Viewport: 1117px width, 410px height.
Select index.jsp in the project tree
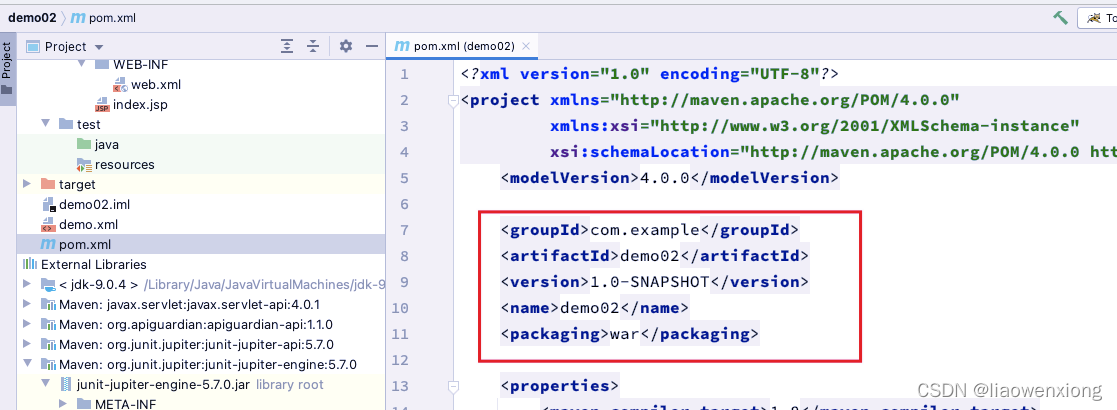click(140, 105)
